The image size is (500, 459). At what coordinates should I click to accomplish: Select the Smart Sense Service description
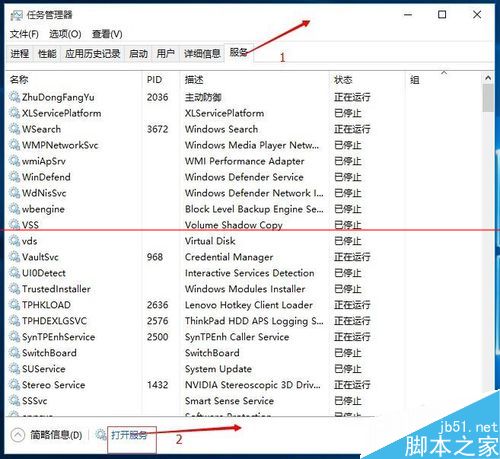[229, 400]
